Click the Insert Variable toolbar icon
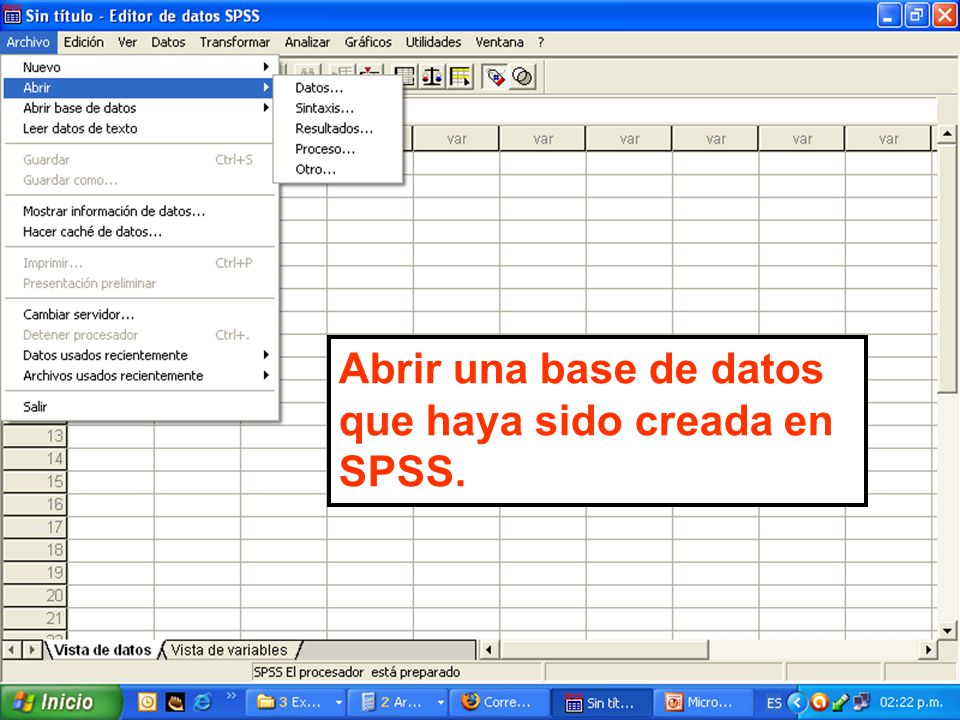Viewport: 960px width, 720px height. click(370, 70)
